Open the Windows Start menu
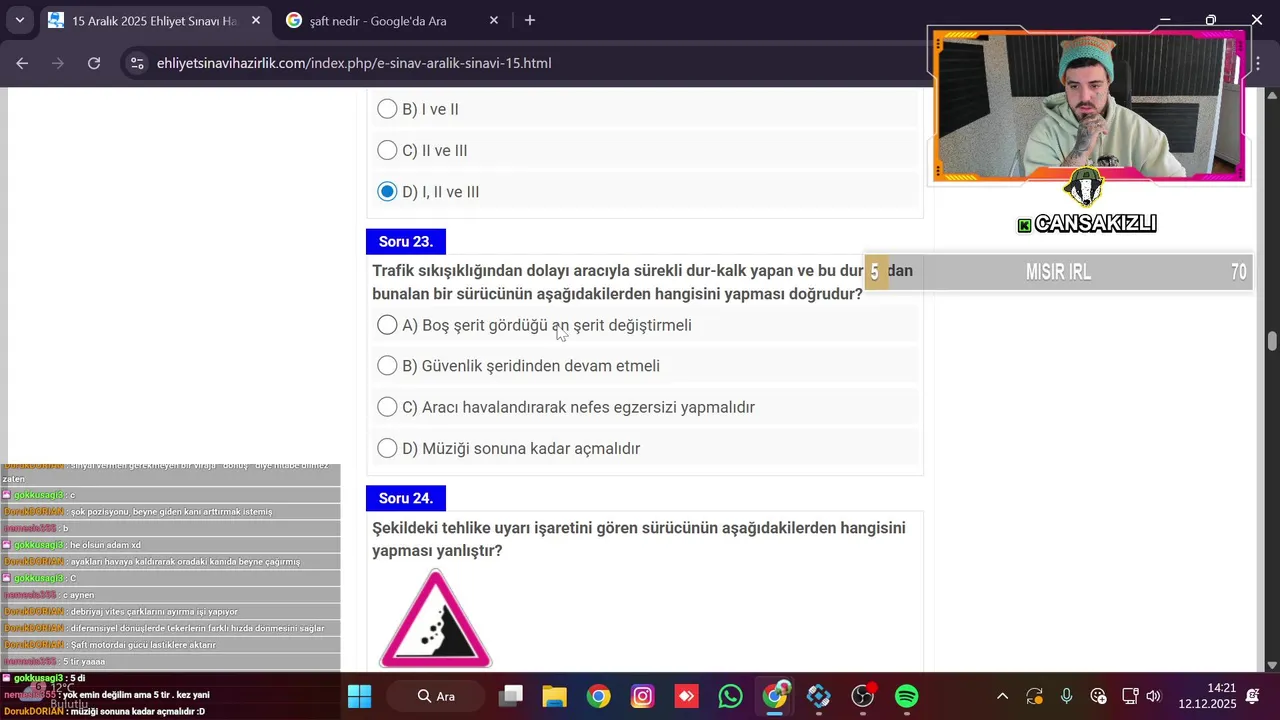Screen dimensions: 1280x720 click(359, 696)
